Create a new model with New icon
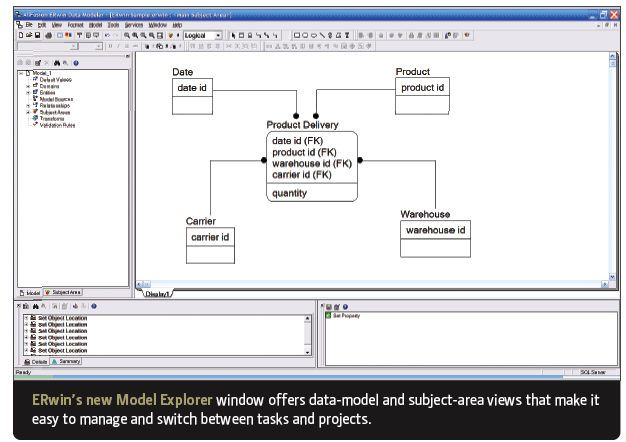This screenshot has height=442, width=626. tap(21, 35)
